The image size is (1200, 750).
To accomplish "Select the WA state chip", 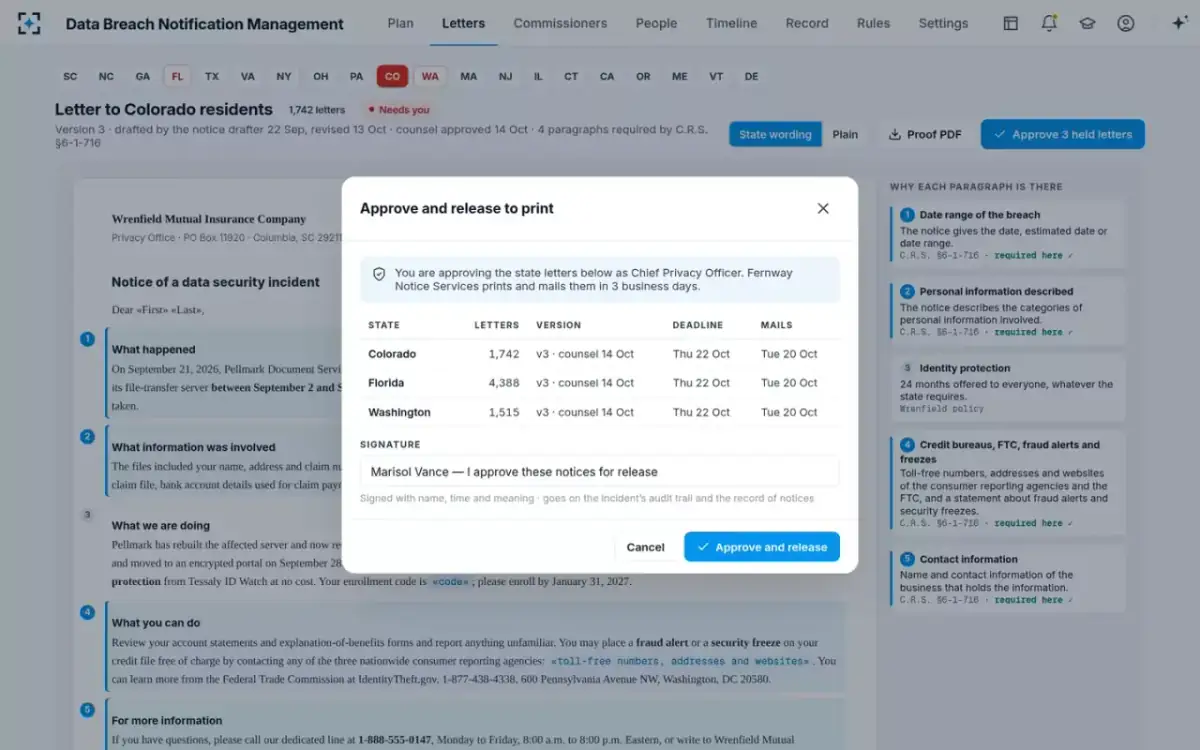I will pos(430,76).
